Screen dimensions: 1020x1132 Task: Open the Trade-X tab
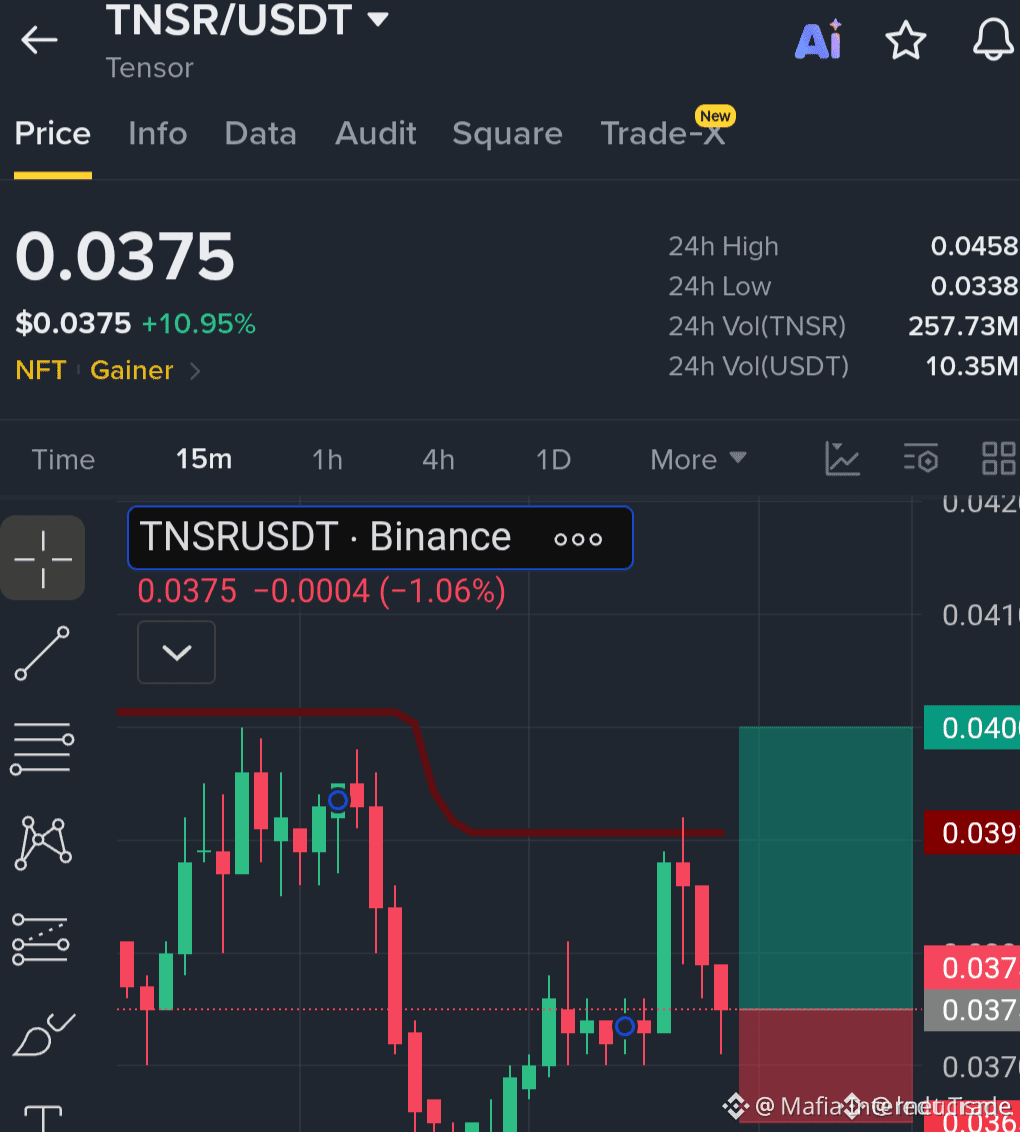[x=663, y=134]
